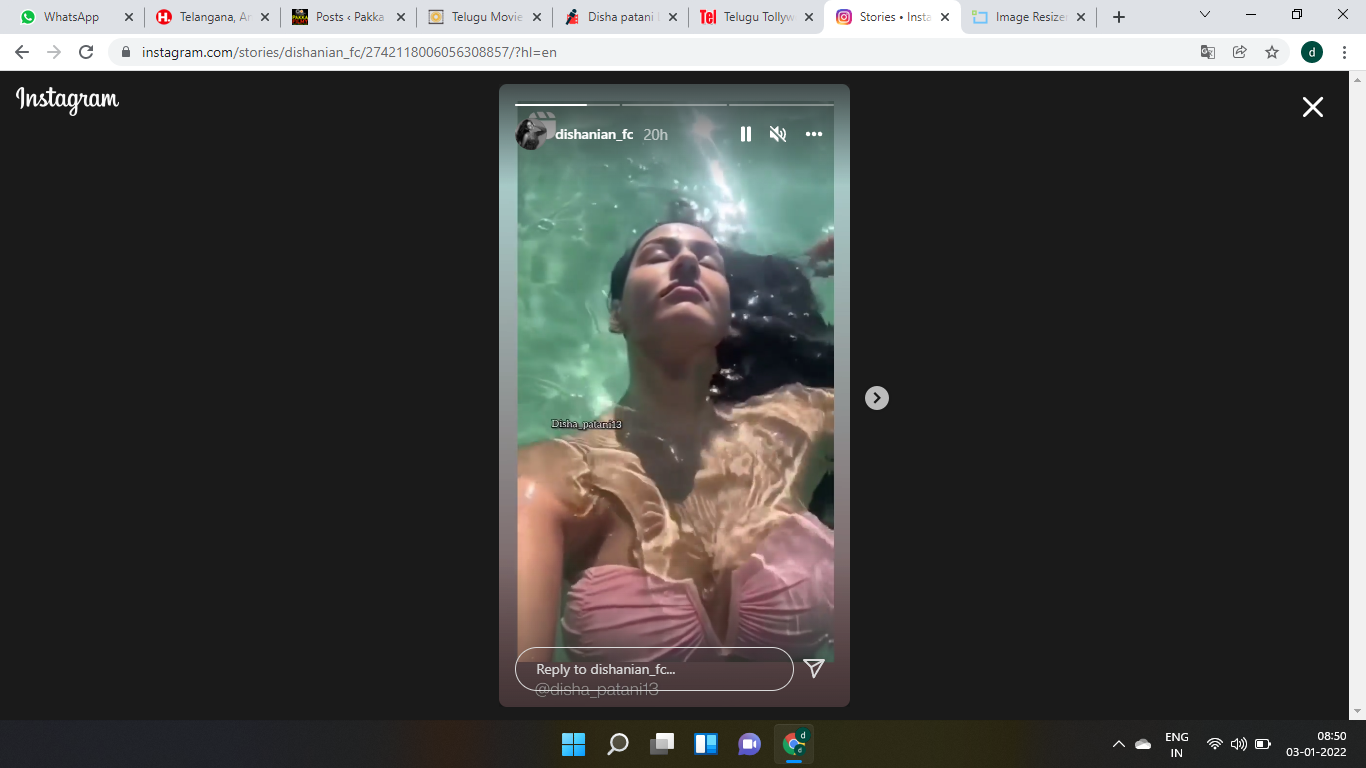
Task: Show hidden system tray icons
Action: [1118, 744]
